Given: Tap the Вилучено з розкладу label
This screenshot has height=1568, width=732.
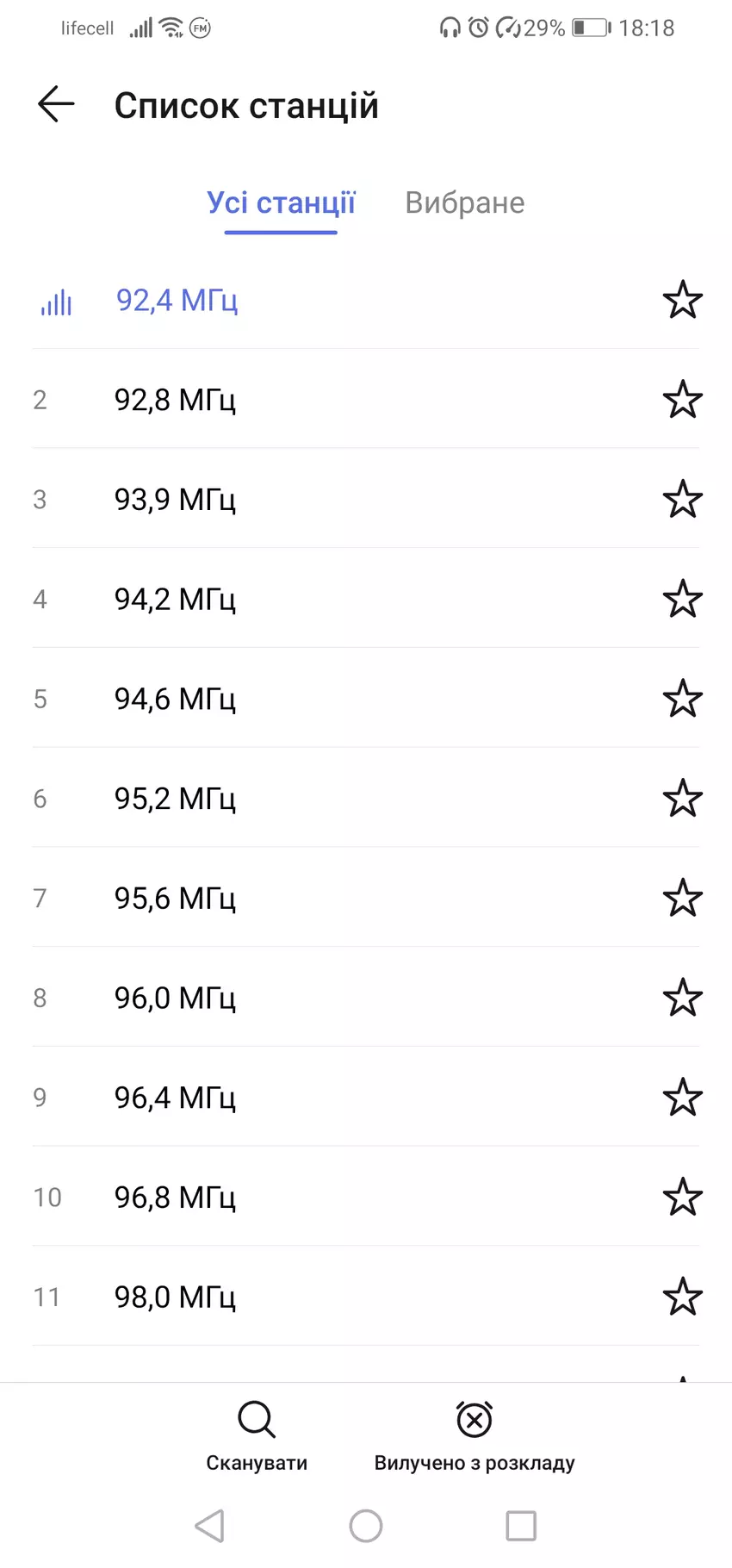Looking at the screenshot, I should (x=474, y=1463).
